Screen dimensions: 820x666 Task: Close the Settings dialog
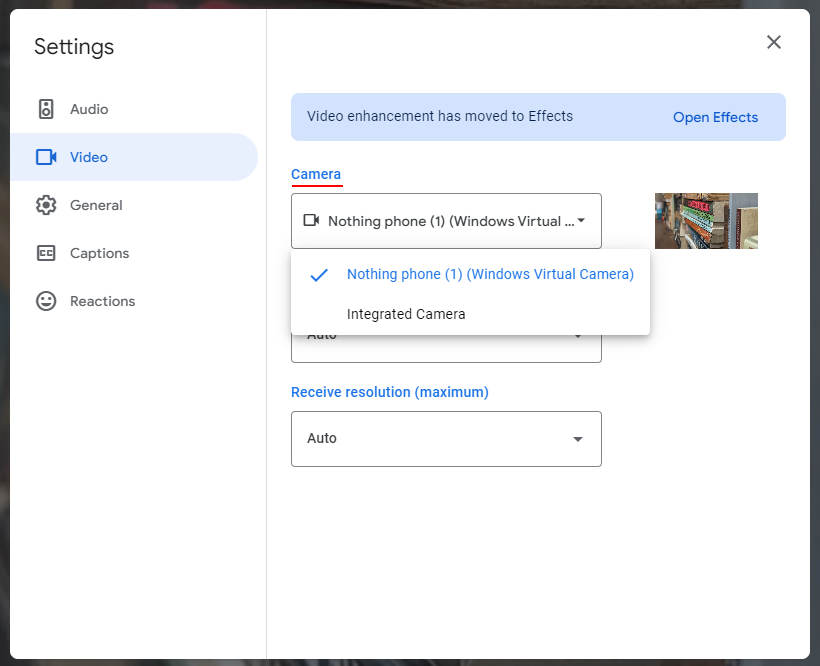click(x=773, y=42)
